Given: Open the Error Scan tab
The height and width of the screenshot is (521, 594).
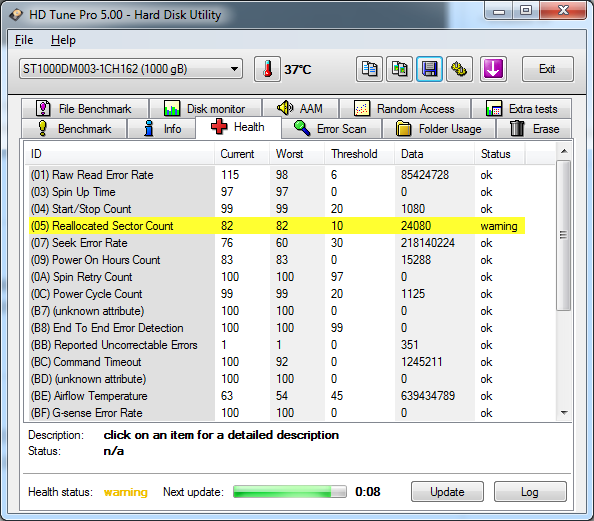Looking at the screenshot, I should pos(331,129).
